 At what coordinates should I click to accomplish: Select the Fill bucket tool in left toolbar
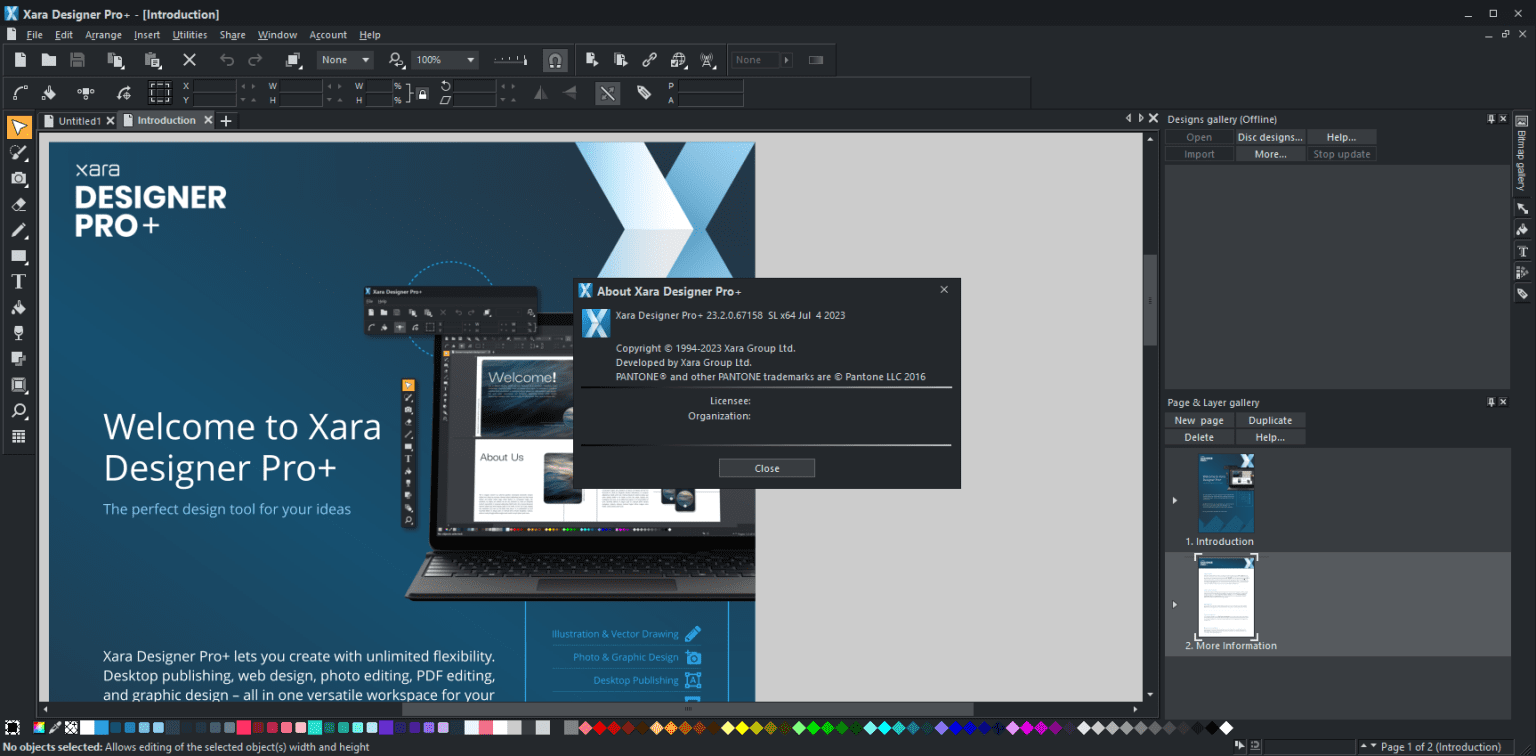(18, 307)
